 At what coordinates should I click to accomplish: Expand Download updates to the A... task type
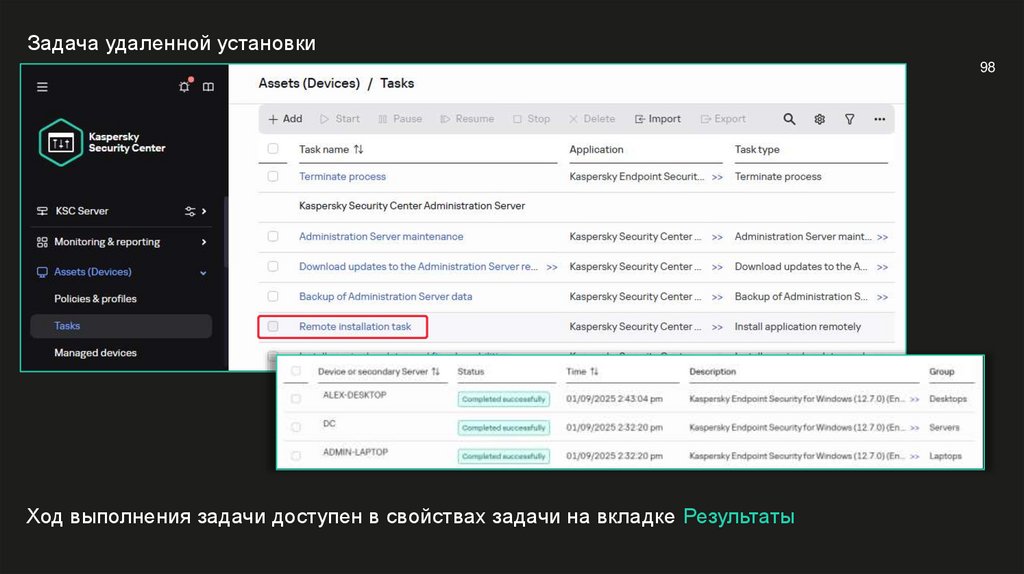coord(882,267)
